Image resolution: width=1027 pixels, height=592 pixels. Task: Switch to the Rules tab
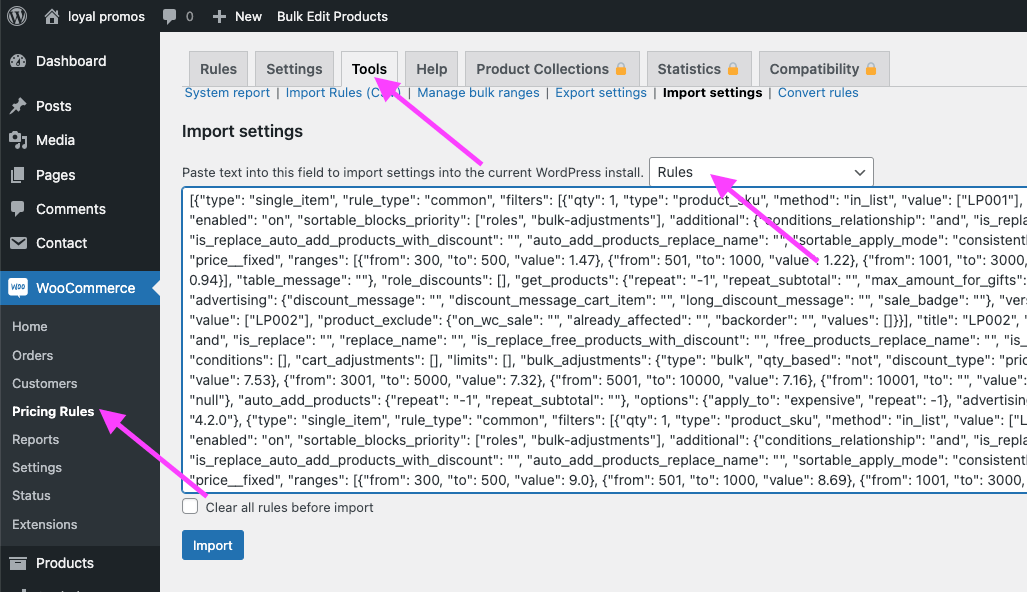218,69
